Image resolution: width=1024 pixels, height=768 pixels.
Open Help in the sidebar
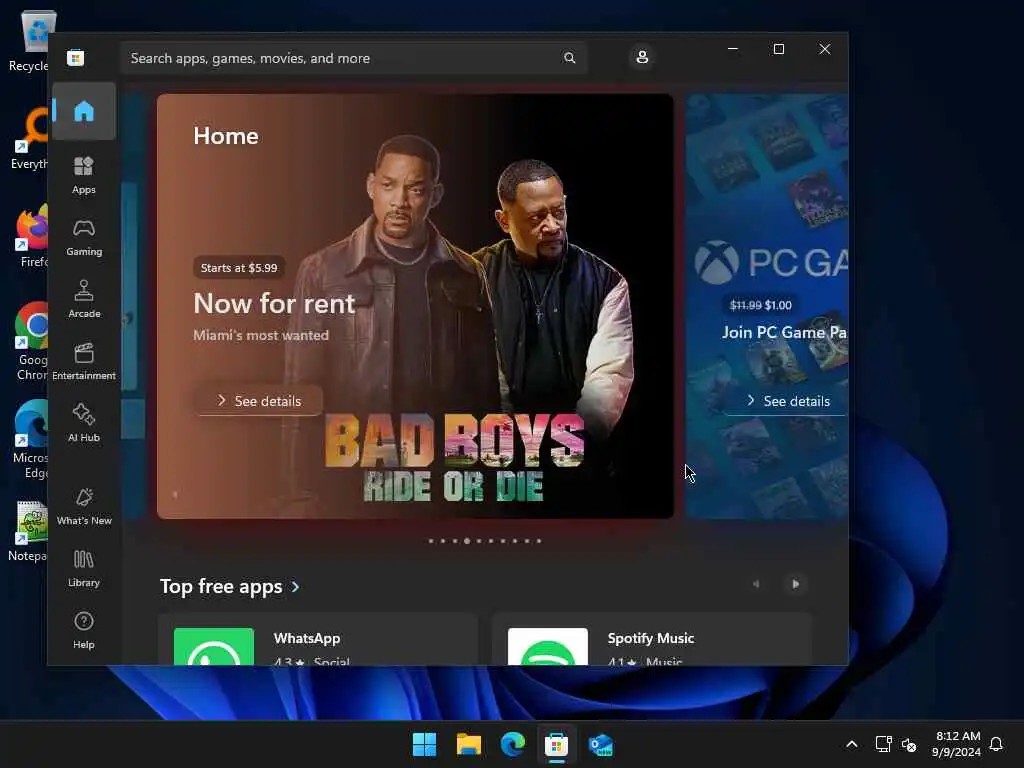coord(84,630)
